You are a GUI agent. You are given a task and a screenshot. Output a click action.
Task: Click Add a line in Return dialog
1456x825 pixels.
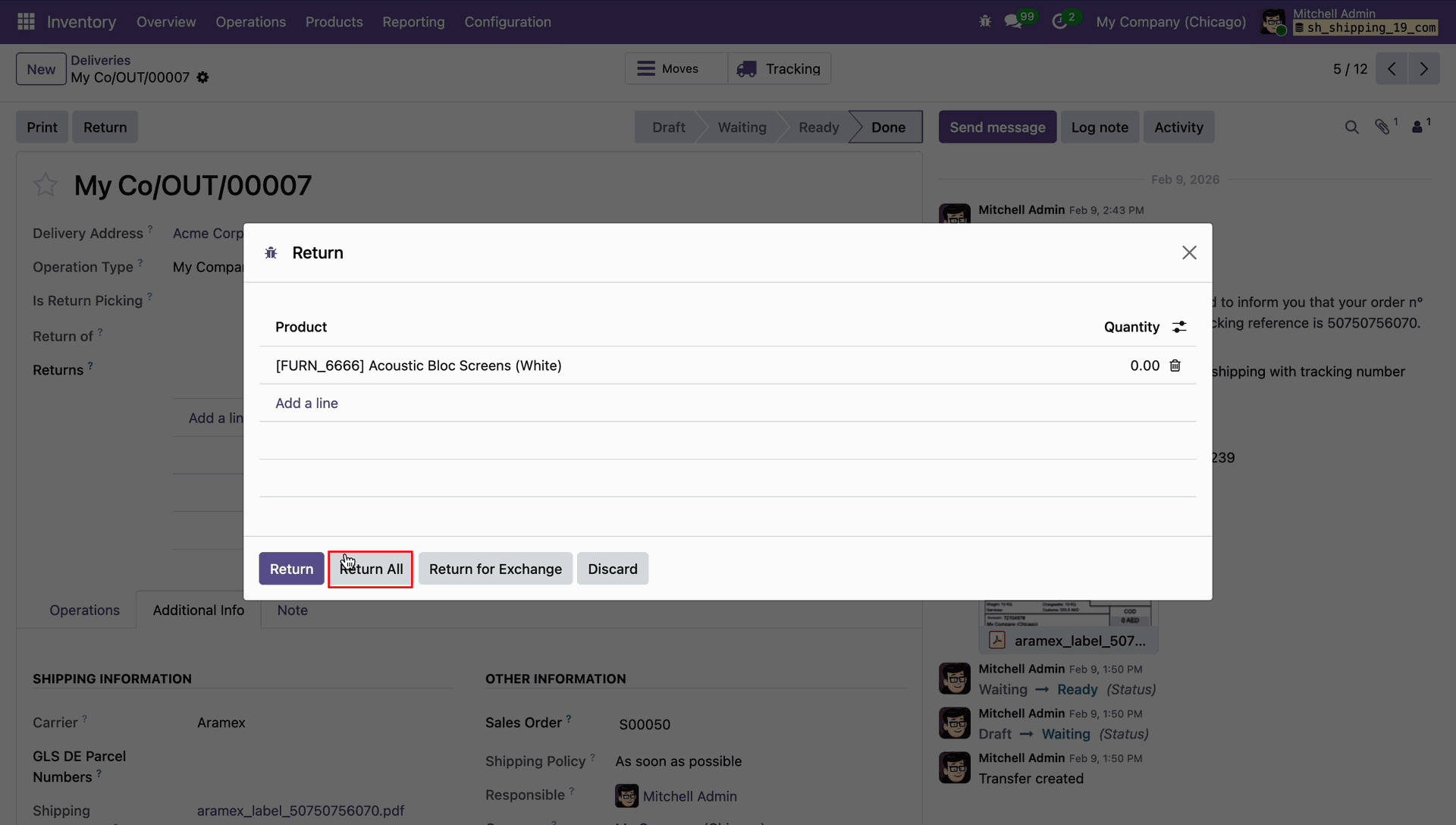306,403
